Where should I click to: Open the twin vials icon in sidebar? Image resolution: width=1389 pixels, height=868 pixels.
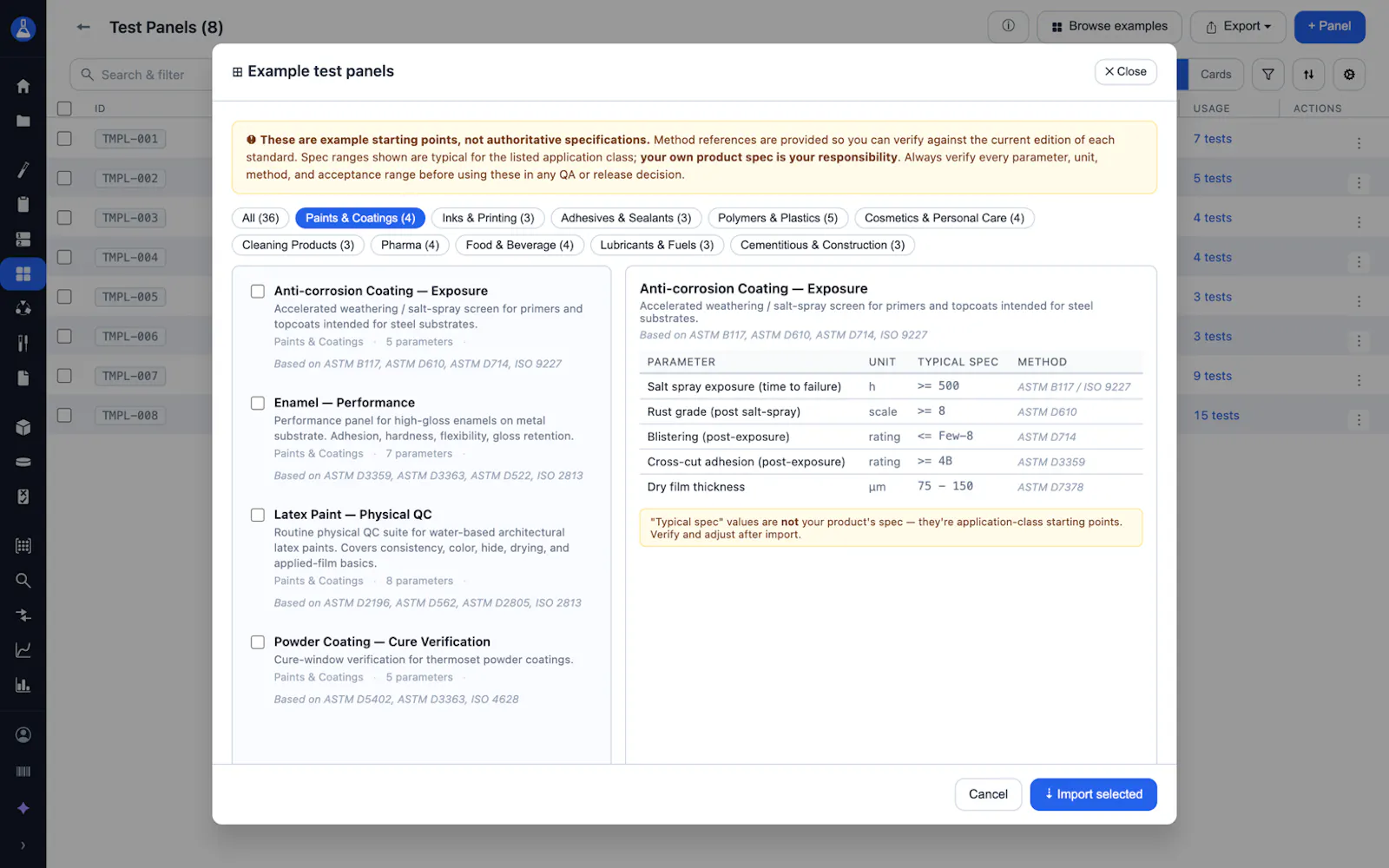tap(23, 343)
